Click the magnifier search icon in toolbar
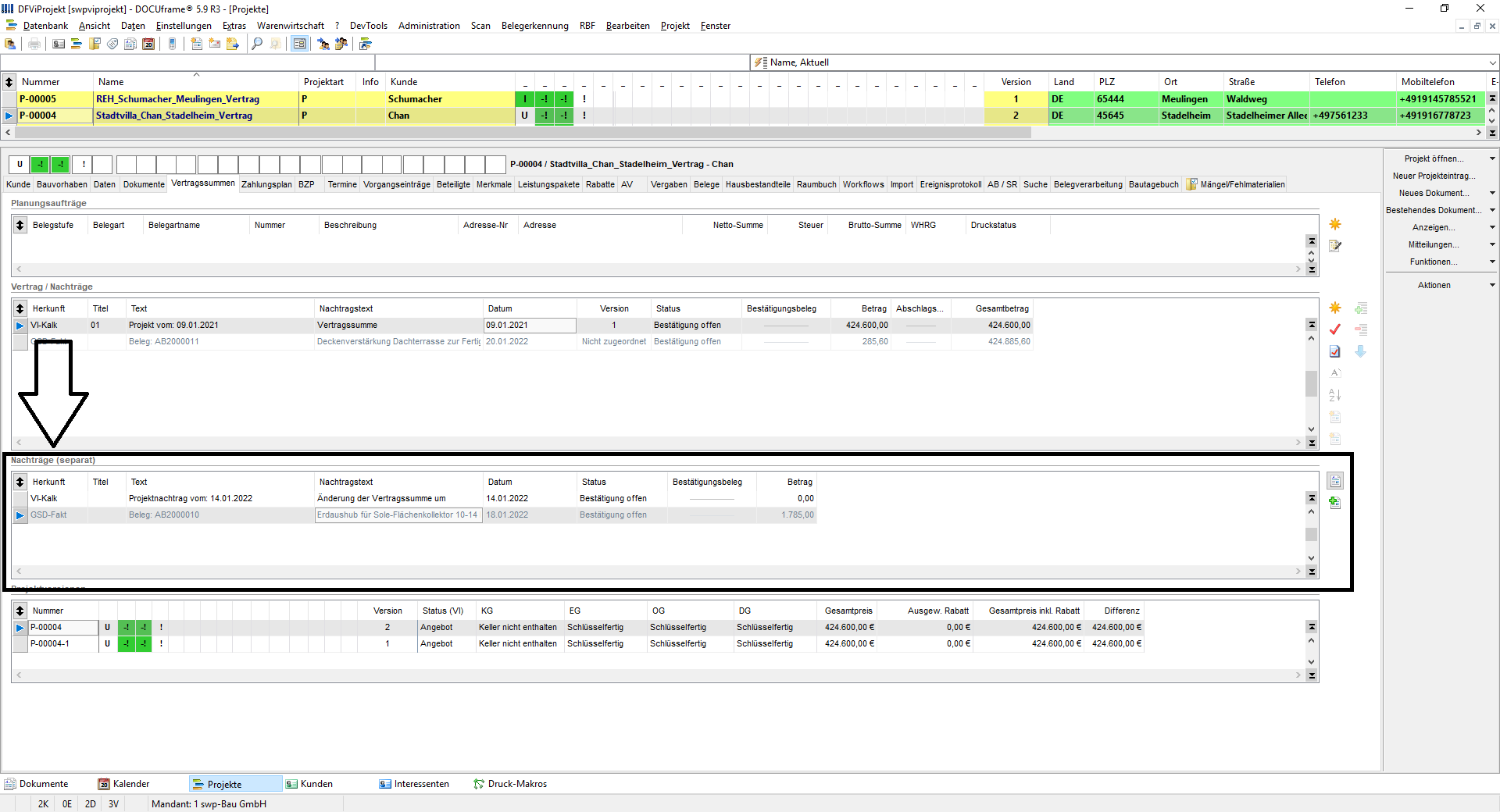The image size is (1500, 812). click(x=257, y=44)
